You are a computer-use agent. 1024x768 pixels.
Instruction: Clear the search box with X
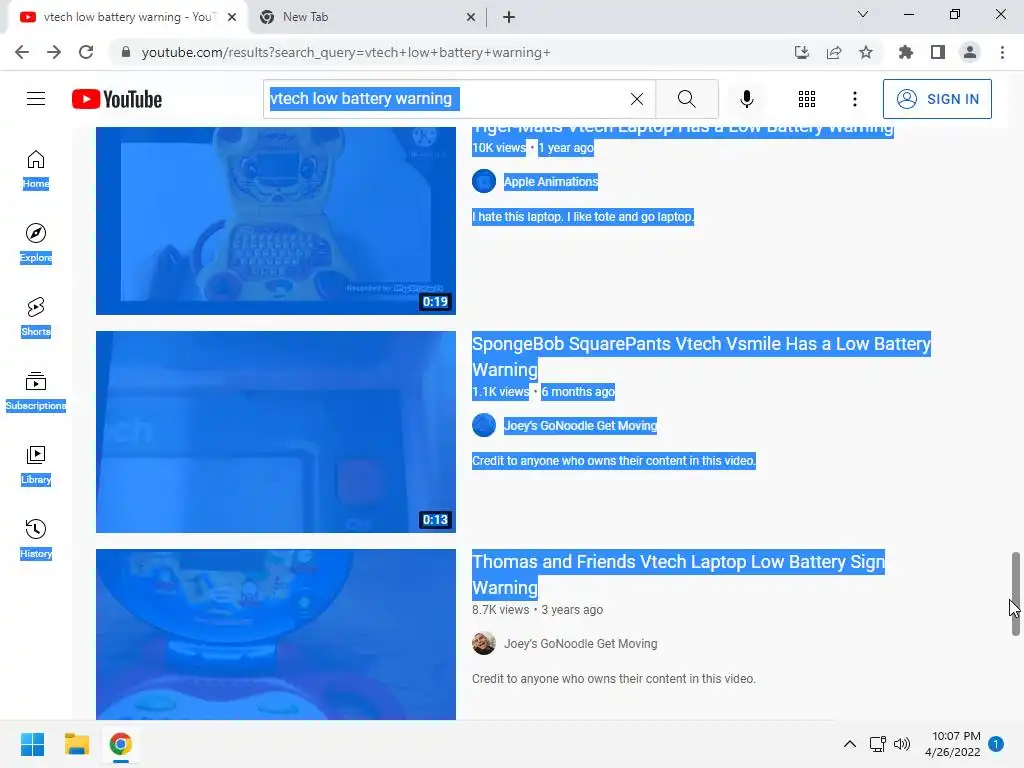pos(637,99)
